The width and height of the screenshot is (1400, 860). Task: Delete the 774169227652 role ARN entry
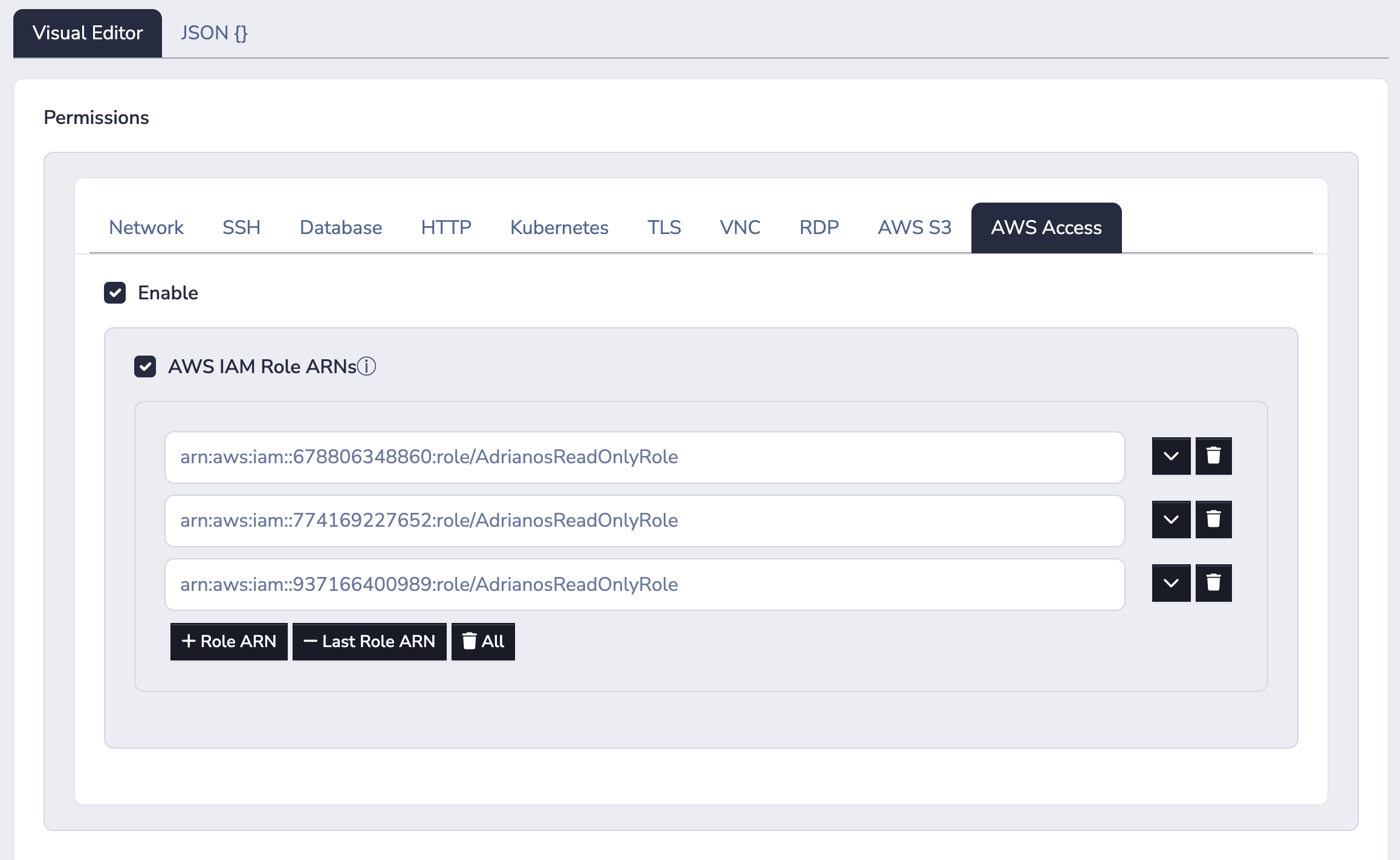click(x=1213, y=520)
